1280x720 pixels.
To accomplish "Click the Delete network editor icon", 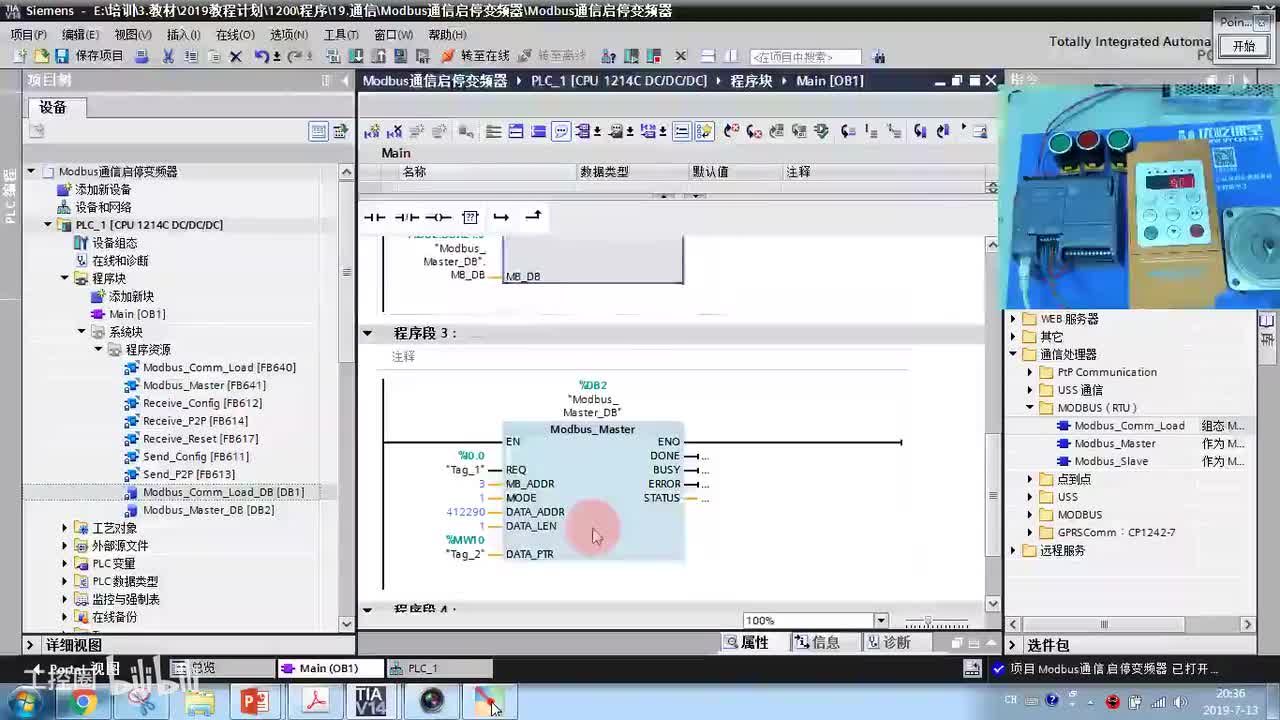I will 394,131.
